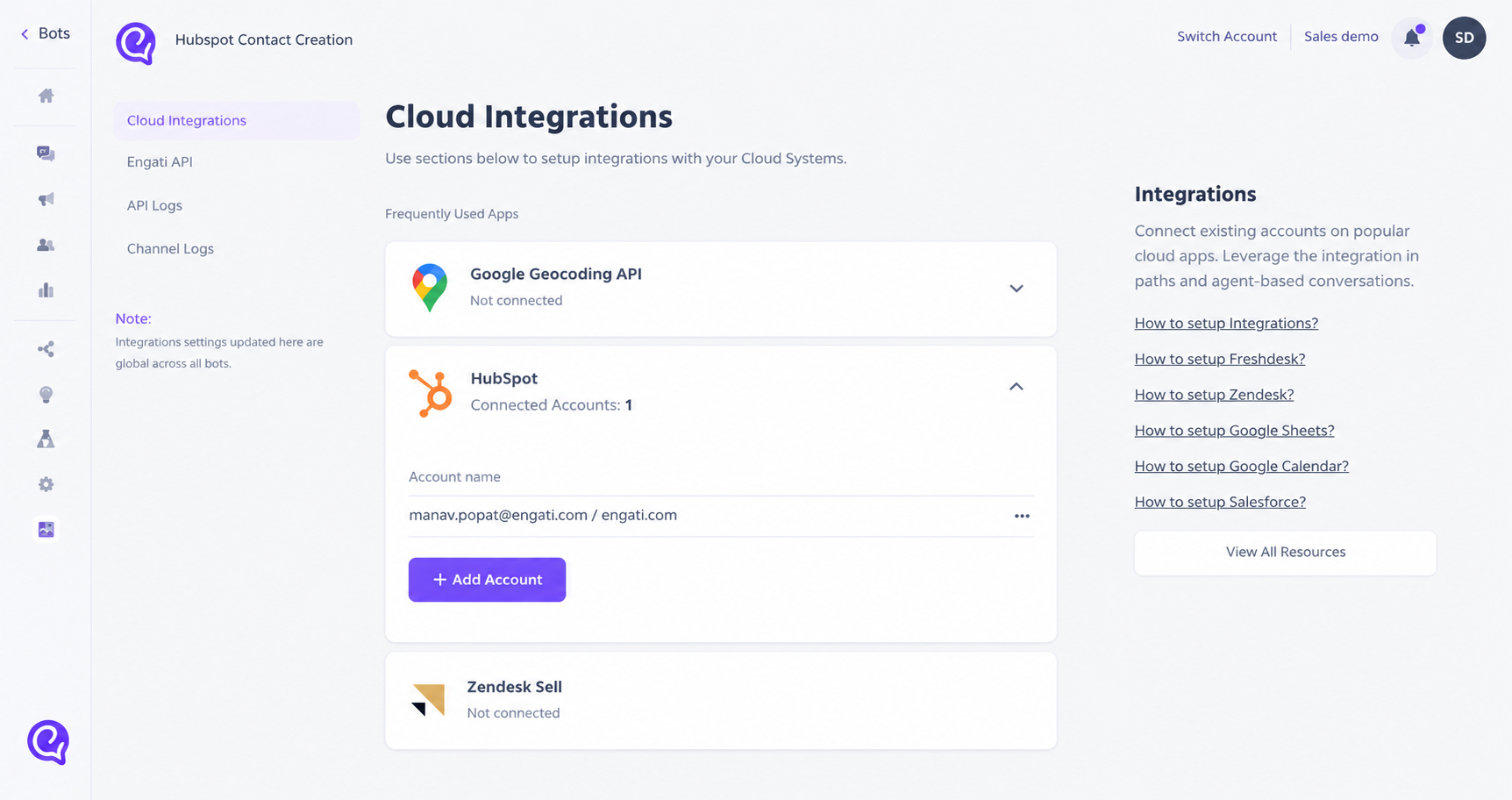
Task: Click the Engati logo beside bot name
Action: point(136,43)
